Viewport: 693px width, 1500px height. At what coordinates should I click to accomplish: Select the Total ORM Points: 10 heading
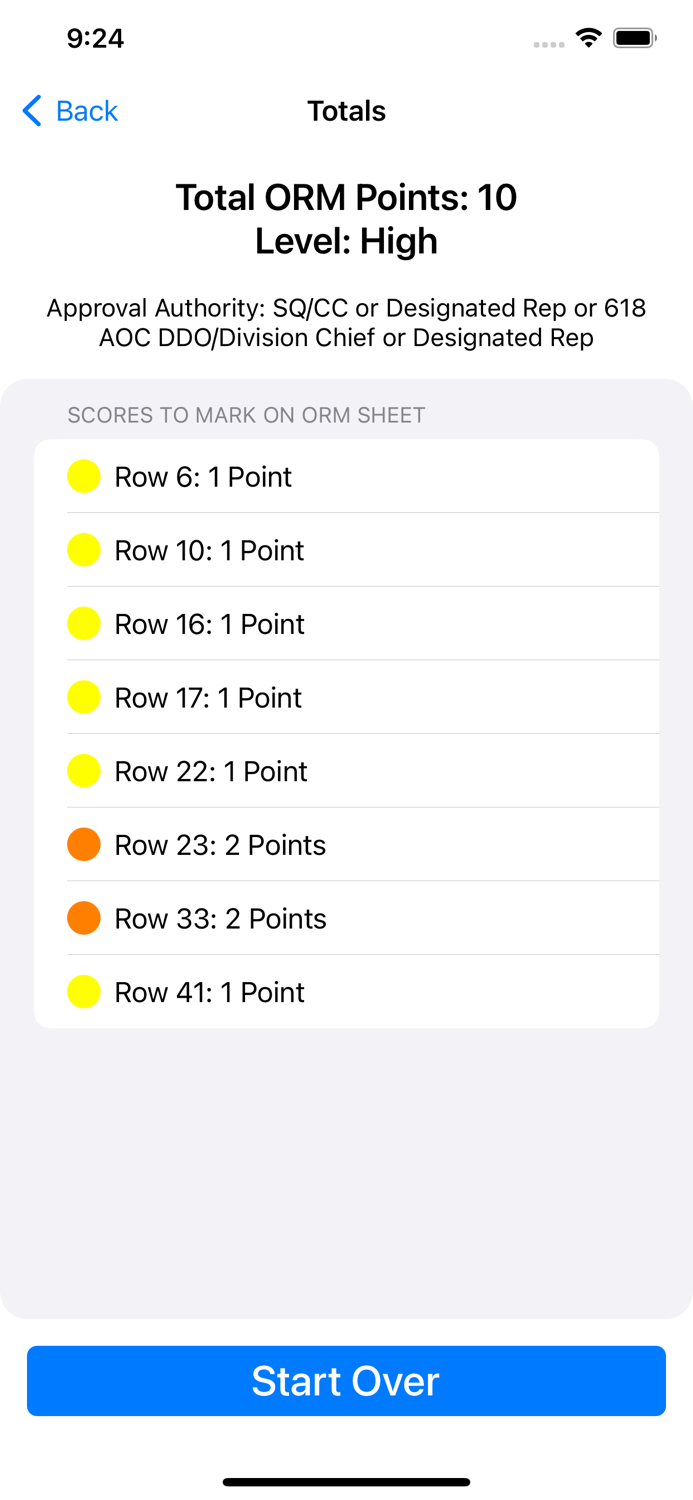346,197
